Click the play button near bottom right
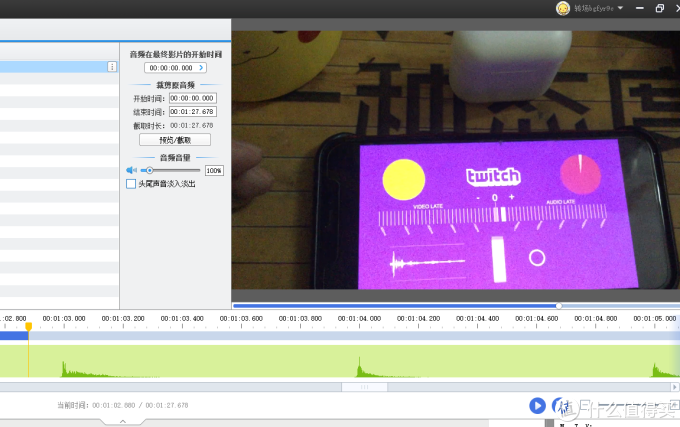 click(x=537, y=406)
